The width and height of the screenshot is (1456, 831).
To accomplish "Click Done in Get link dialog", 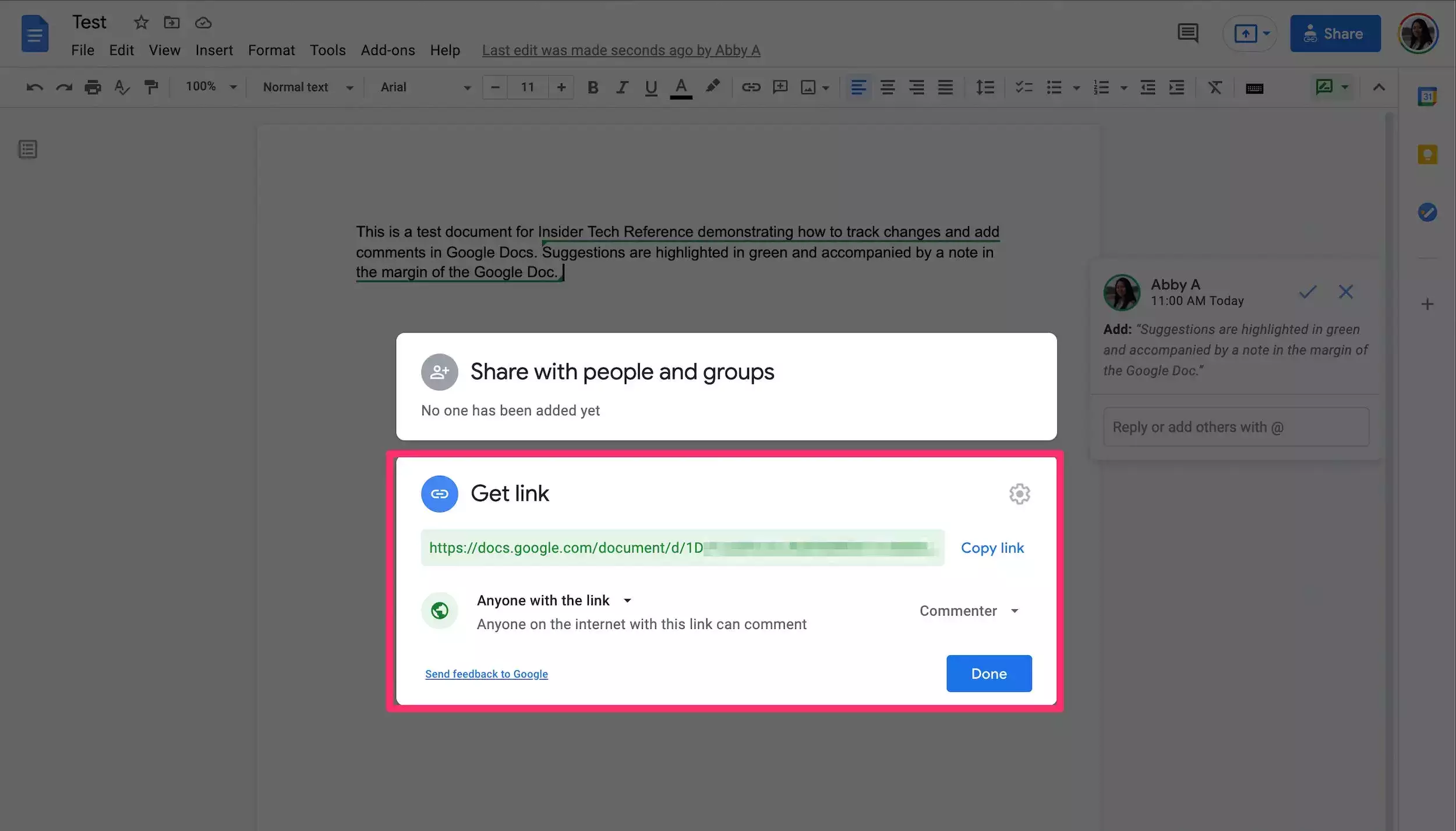I will (x=989, y=674).
